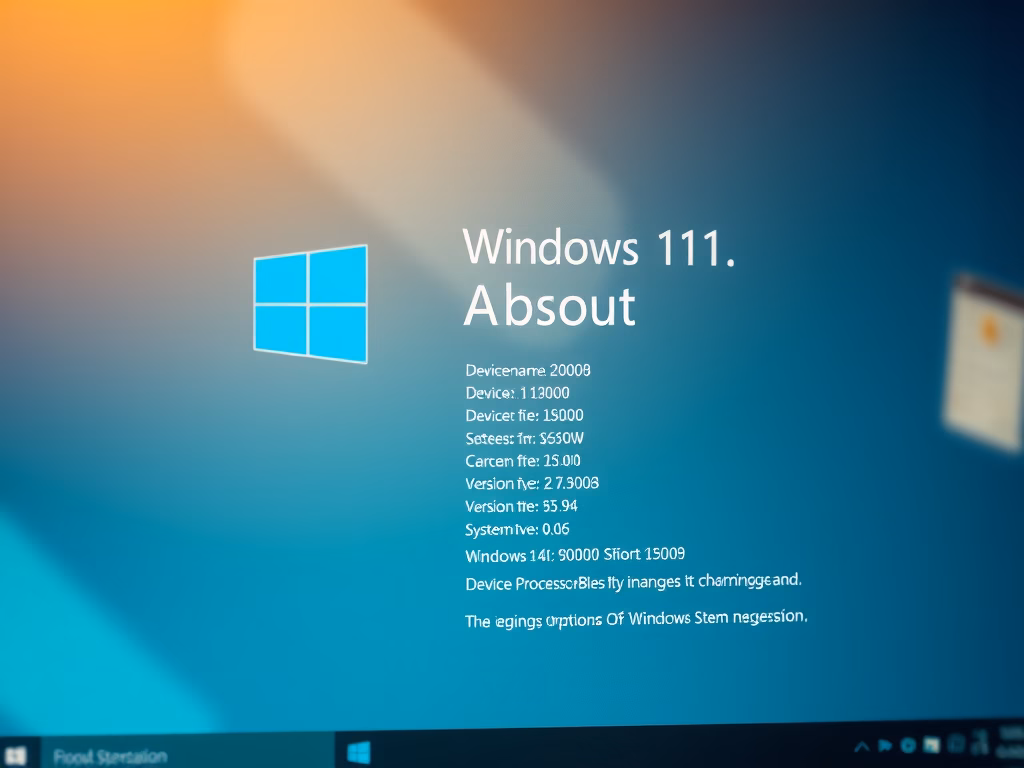Click the blurred window at the right edge
Screen dimensions: 1024x768
pyautogui.click(x=983, y=363)
